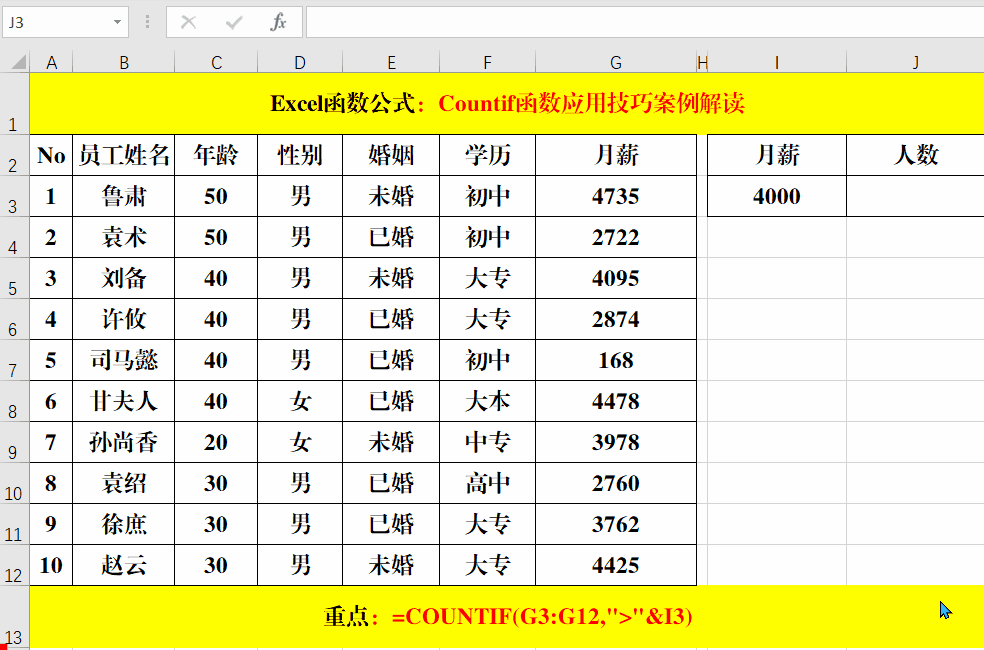Click the name cell 袁术
This screenshot has width=984, height=650.
pyautogui.click(x=124, y=237)
